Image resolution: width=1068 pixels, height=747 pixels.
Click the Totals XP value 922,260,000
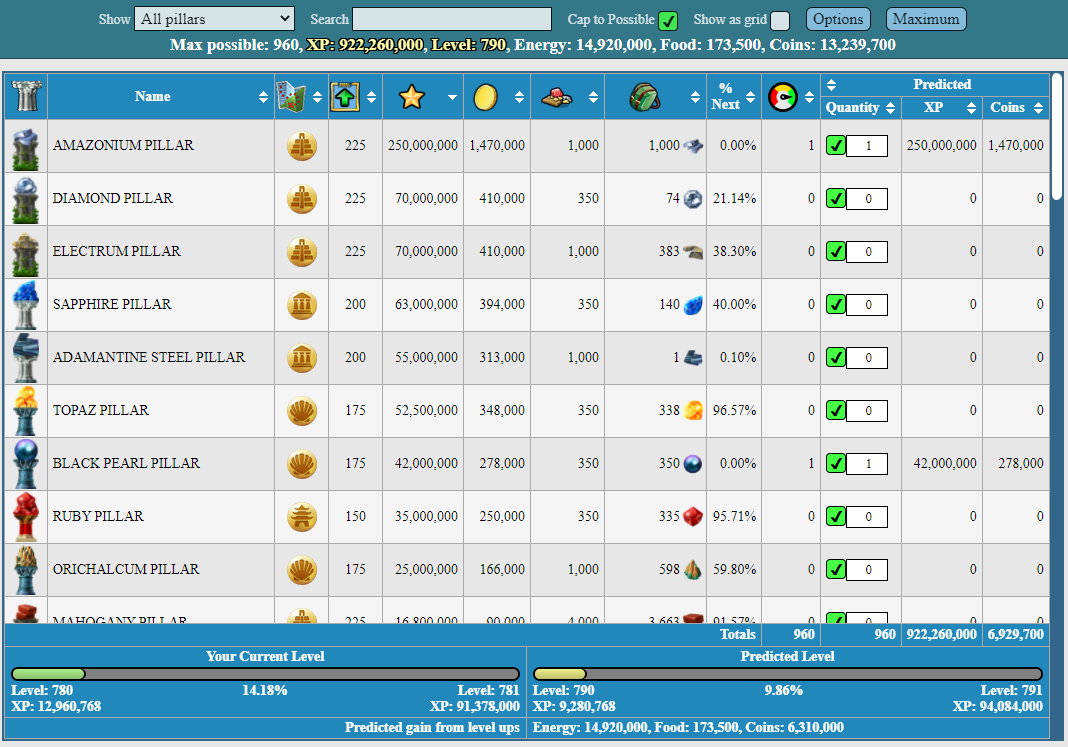(x=941, y=635)
